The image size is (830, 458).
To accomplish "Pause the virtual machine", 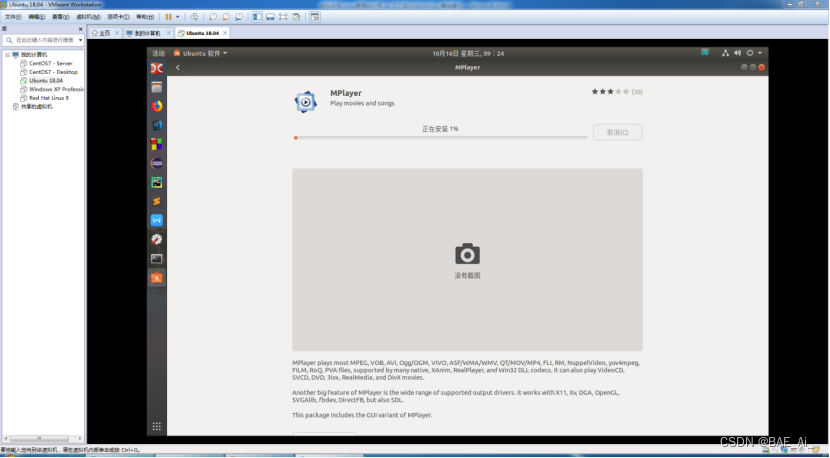I will point(168,17).
